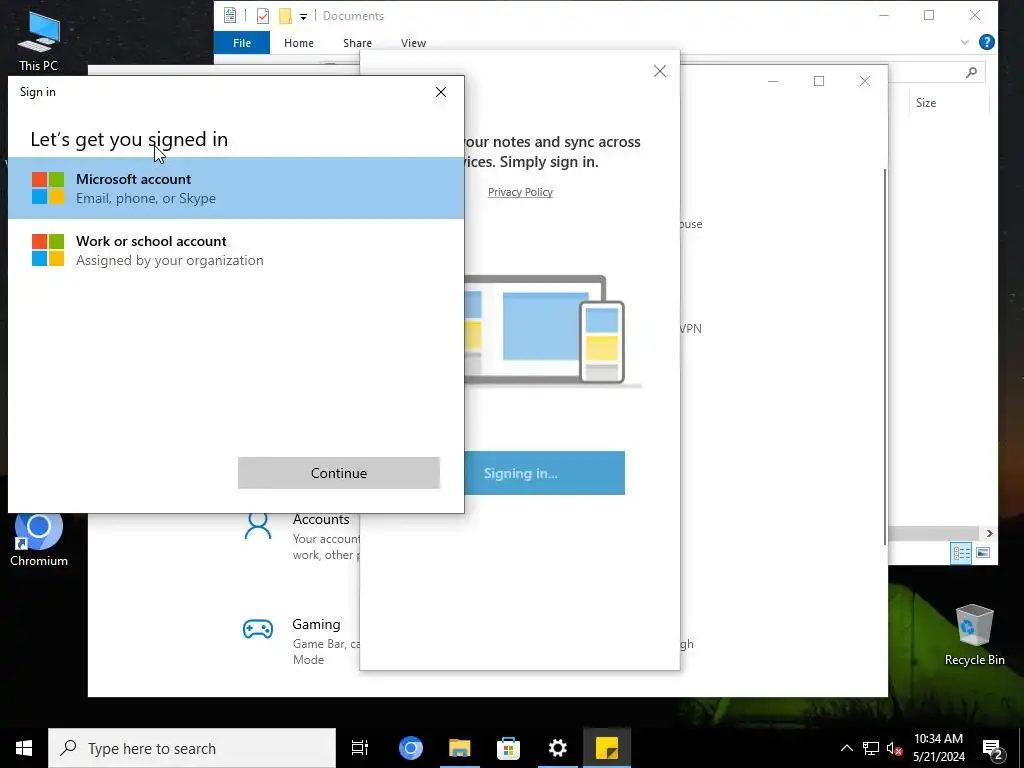Click the Signing in... button

(x=544, y=473)
